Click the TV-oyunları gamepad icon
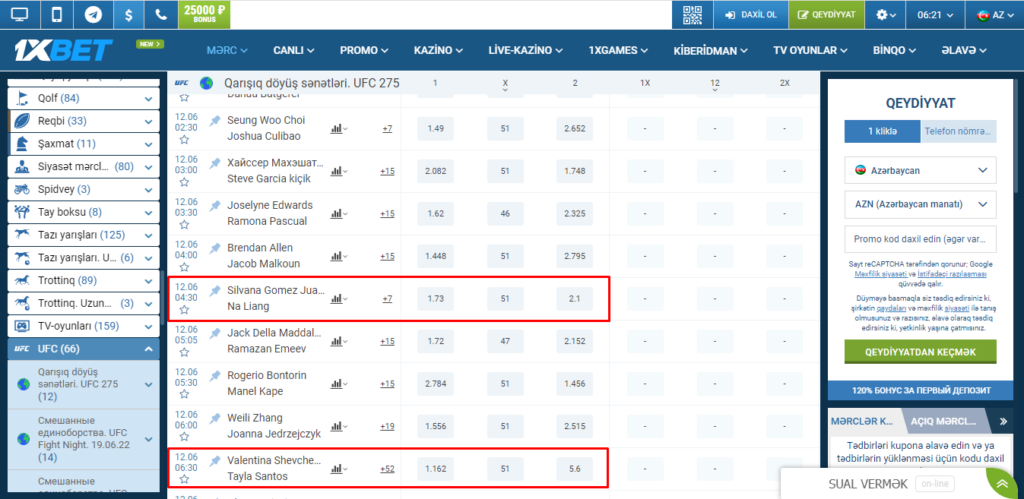The width and height of the screenshot is (1024, 499). point(22,326)
